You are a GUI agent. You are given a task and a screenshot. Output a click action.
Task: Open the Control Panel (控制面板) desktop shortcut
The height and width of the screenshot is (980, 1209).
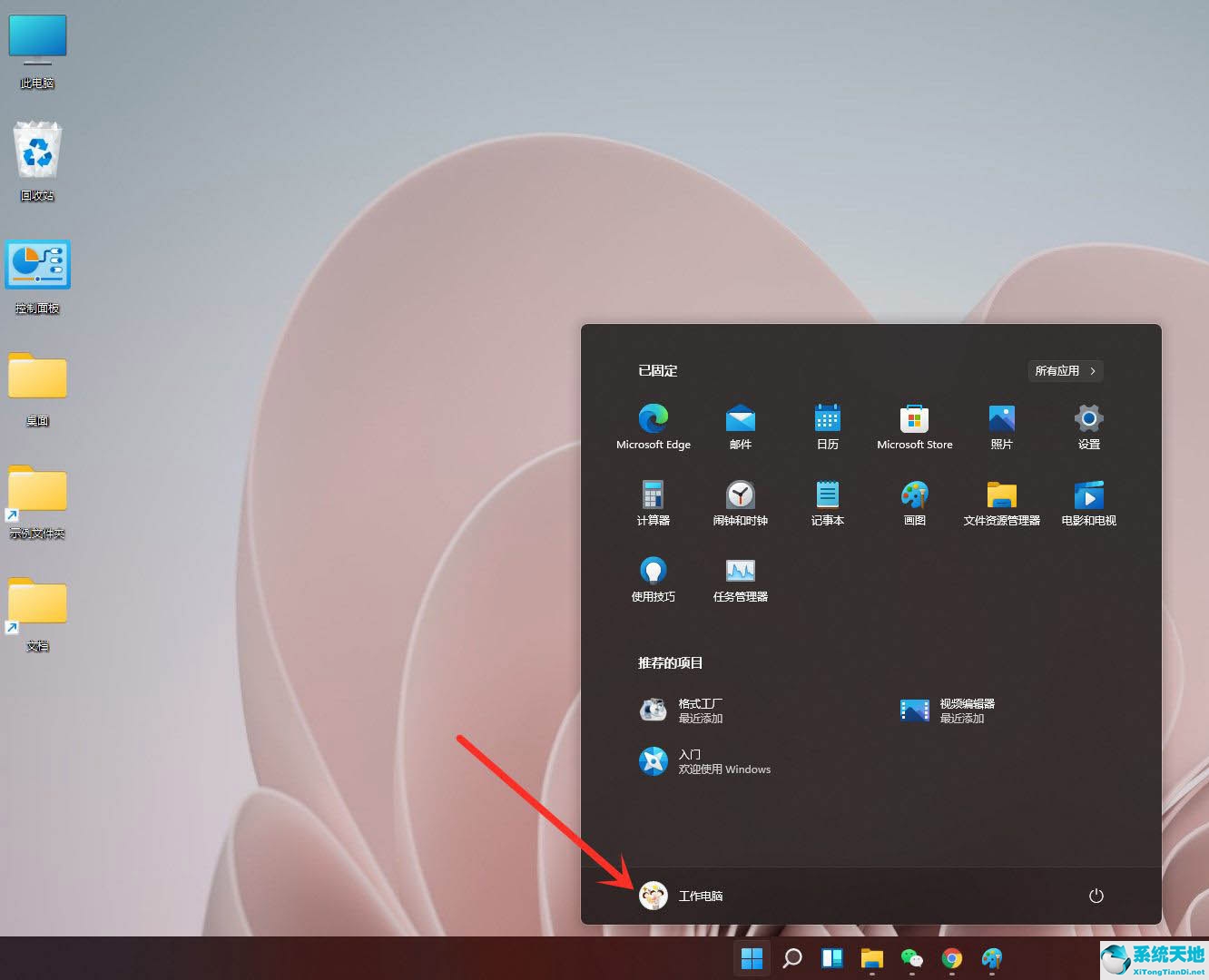point(37,265)
